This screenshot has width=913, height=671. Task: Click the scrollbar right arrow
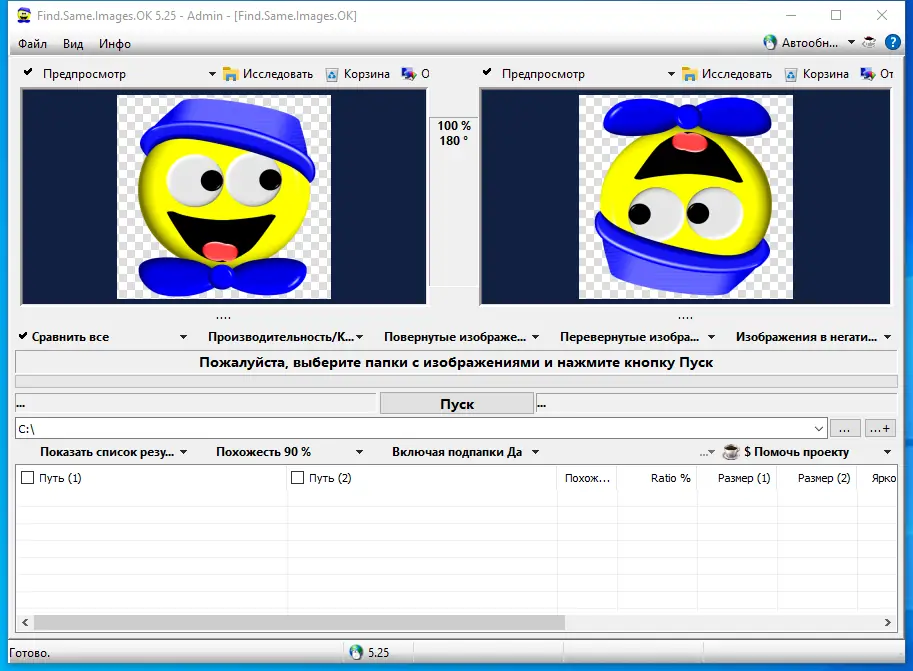(x=888, y=622)
